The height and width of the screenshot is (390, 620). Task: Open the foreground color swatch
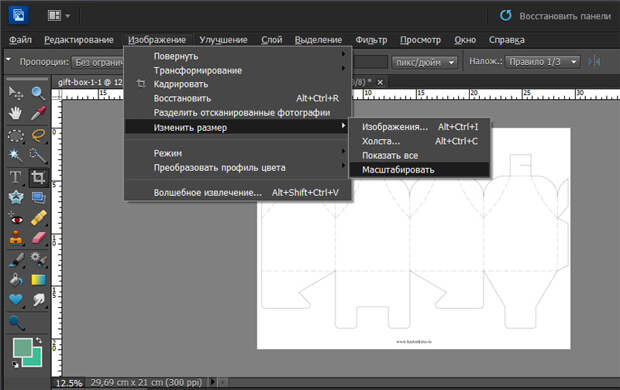click(x=22, y=347)
